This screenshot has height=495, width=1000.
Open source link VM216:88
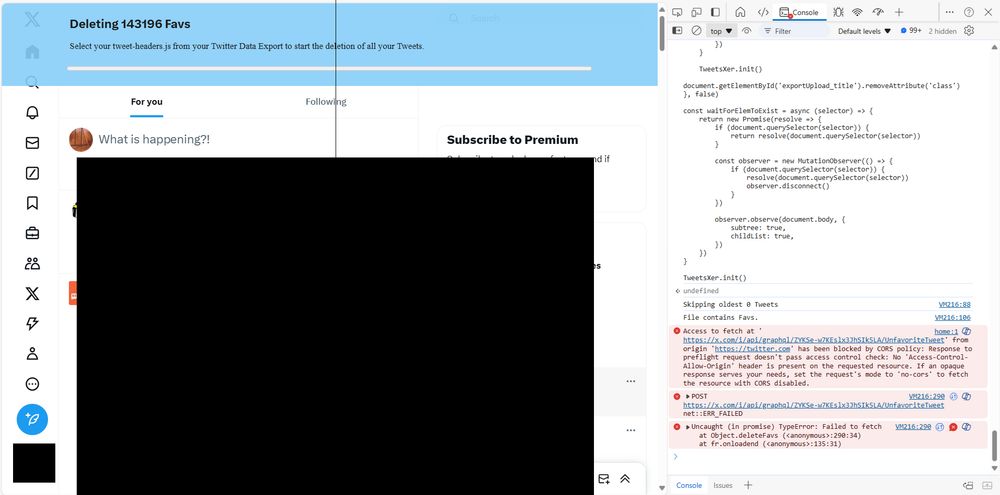[954, 304]
